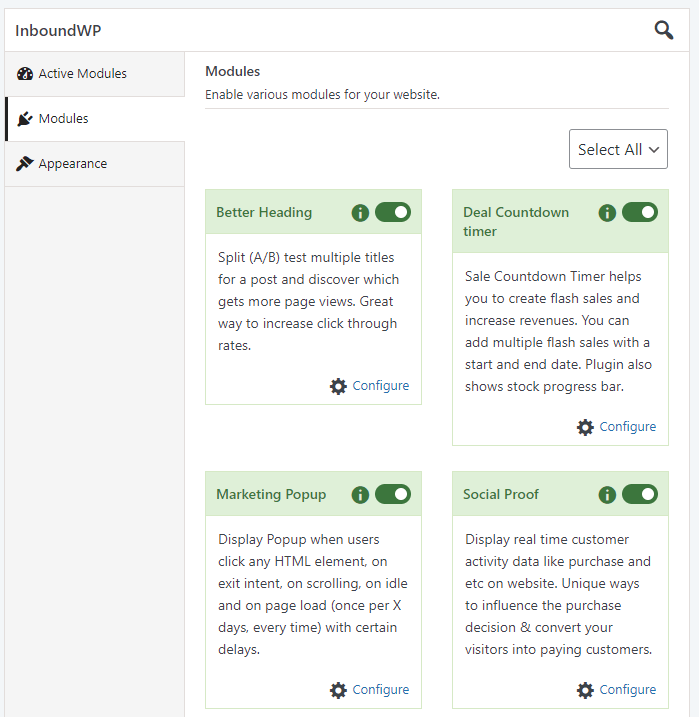Click gear icon in Deal Countdown card
Image resolution: width=699 pixels, height=717 pixels.
pyautogui.click(x=585, y=427)
